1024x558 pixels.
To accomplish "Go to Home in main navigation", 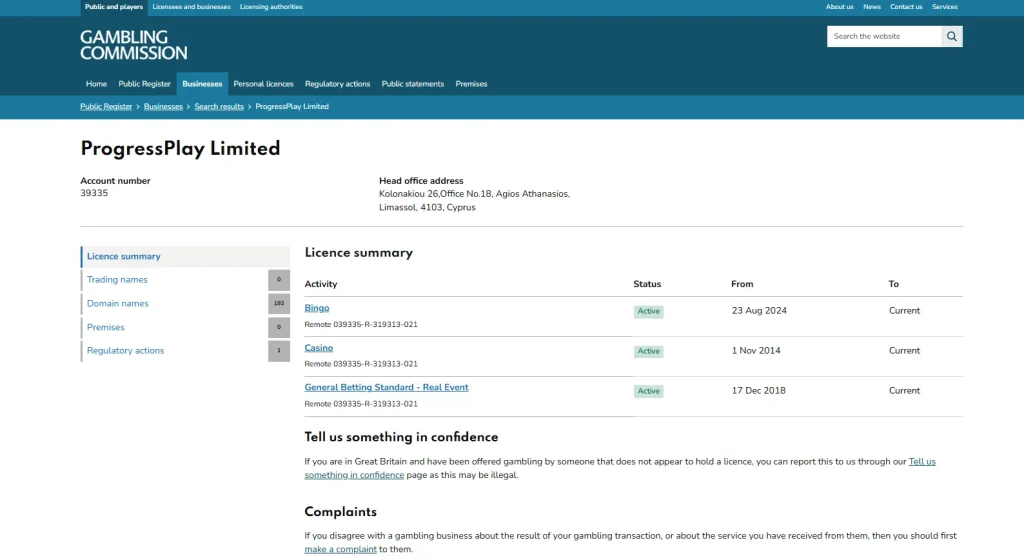I will pyautogui.click(x=96, y=84).
